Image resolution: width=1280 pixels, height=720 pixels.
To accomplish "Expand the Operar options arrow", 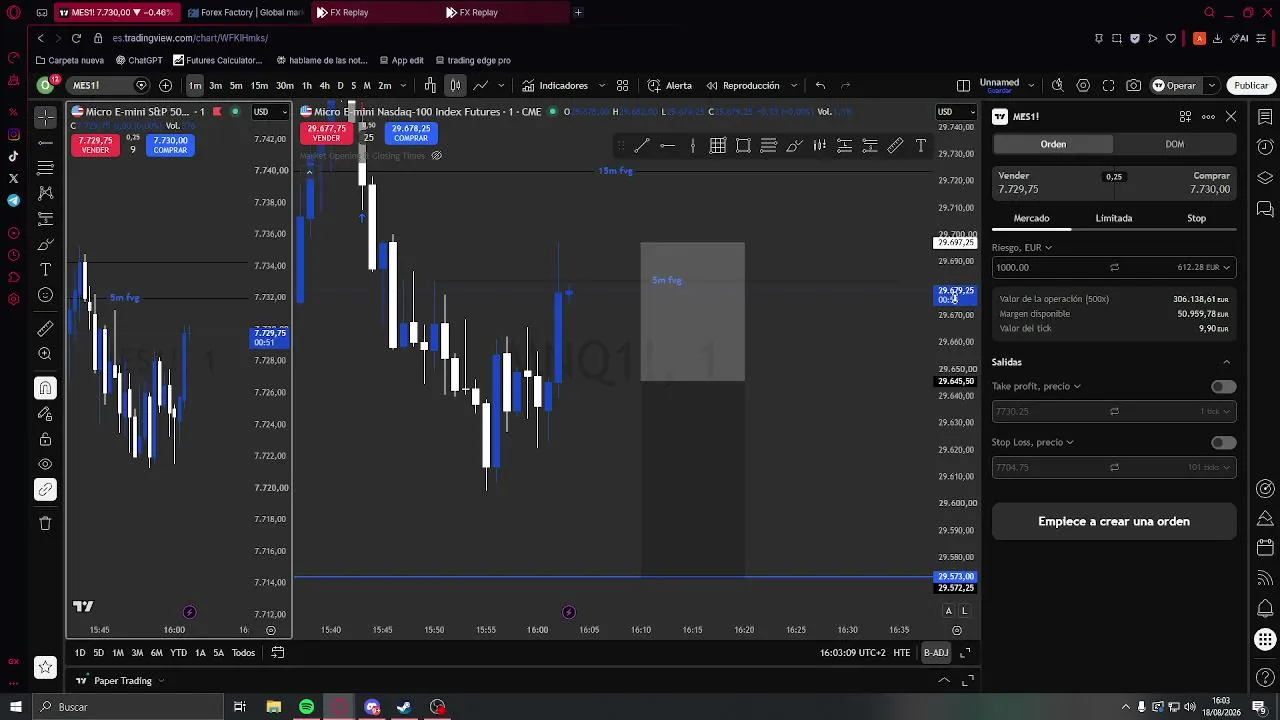I will pyautogui.click(x=1211, y=86).
